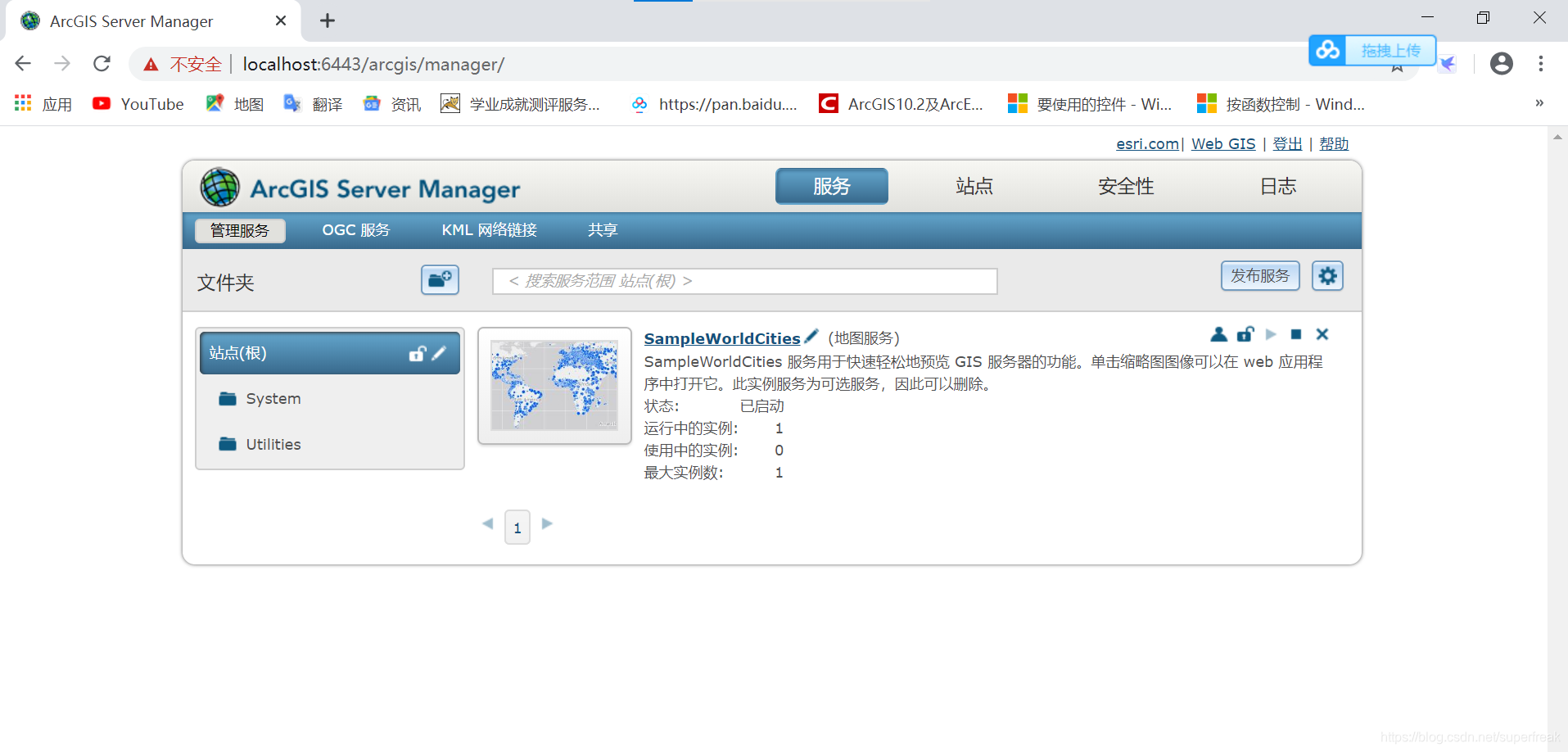Stop SampleWorldCities service with stop icon

(x=1296, y=334)
